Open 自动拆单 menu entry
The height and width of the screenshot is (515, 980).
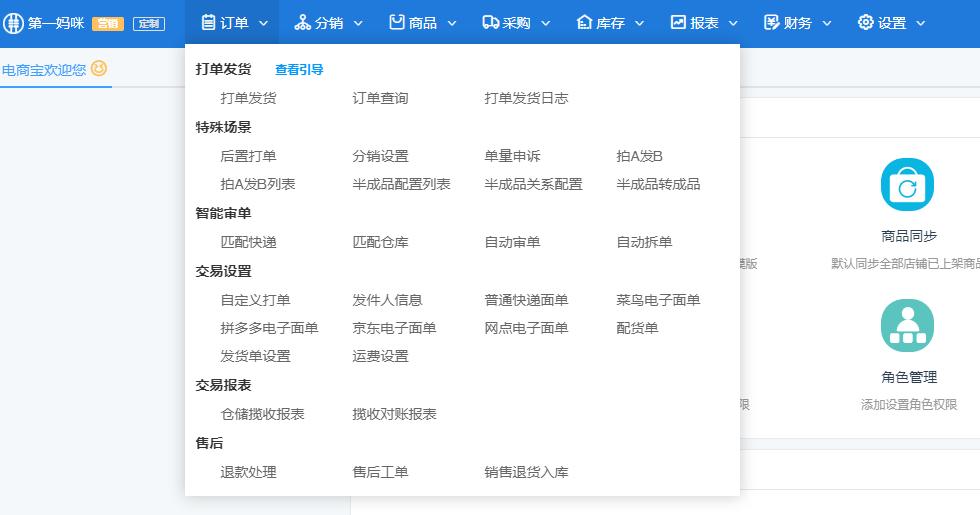[x=644, y=242]
